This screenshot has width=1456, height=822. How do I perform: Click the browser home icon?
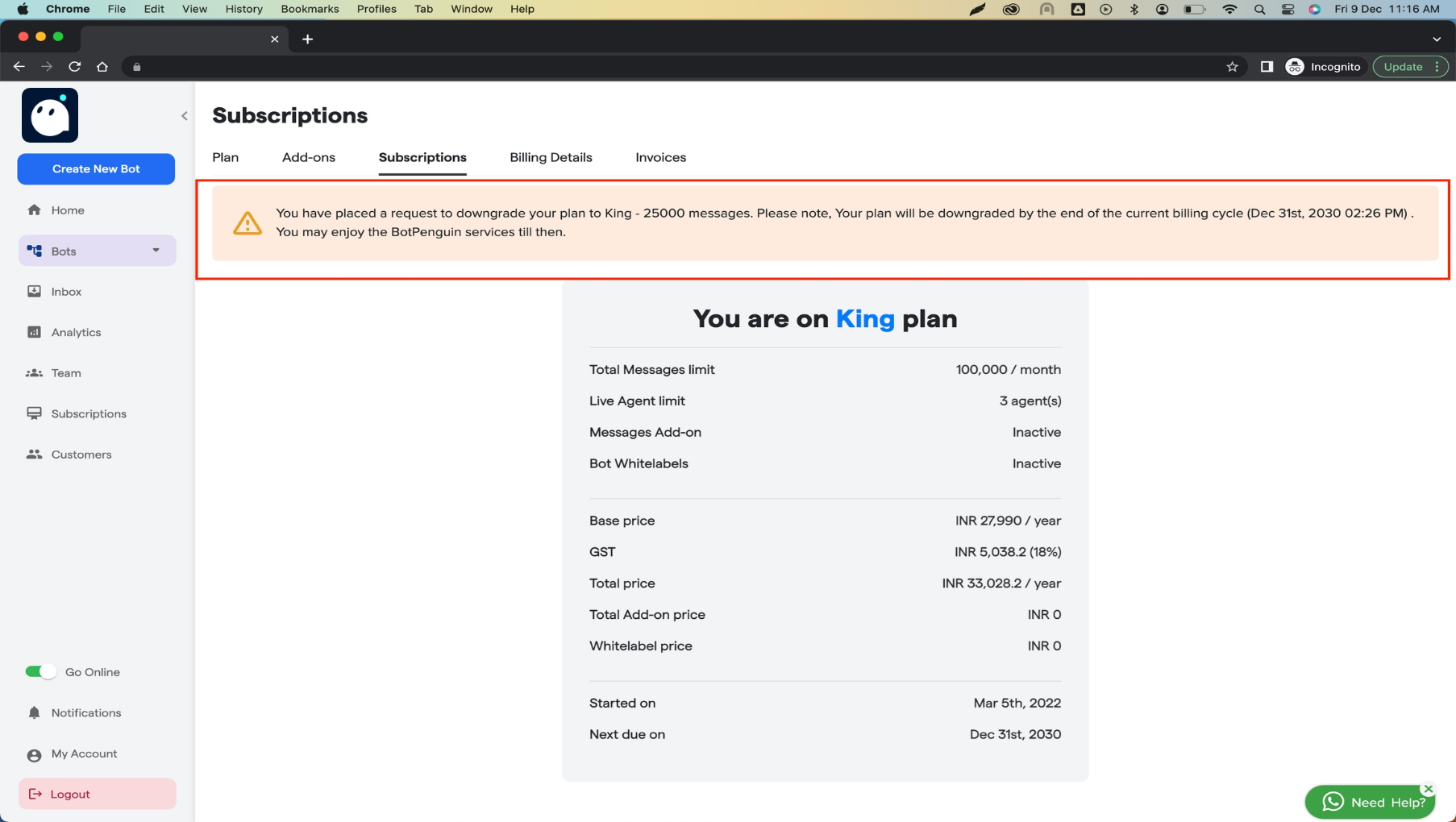coord(102,67)
